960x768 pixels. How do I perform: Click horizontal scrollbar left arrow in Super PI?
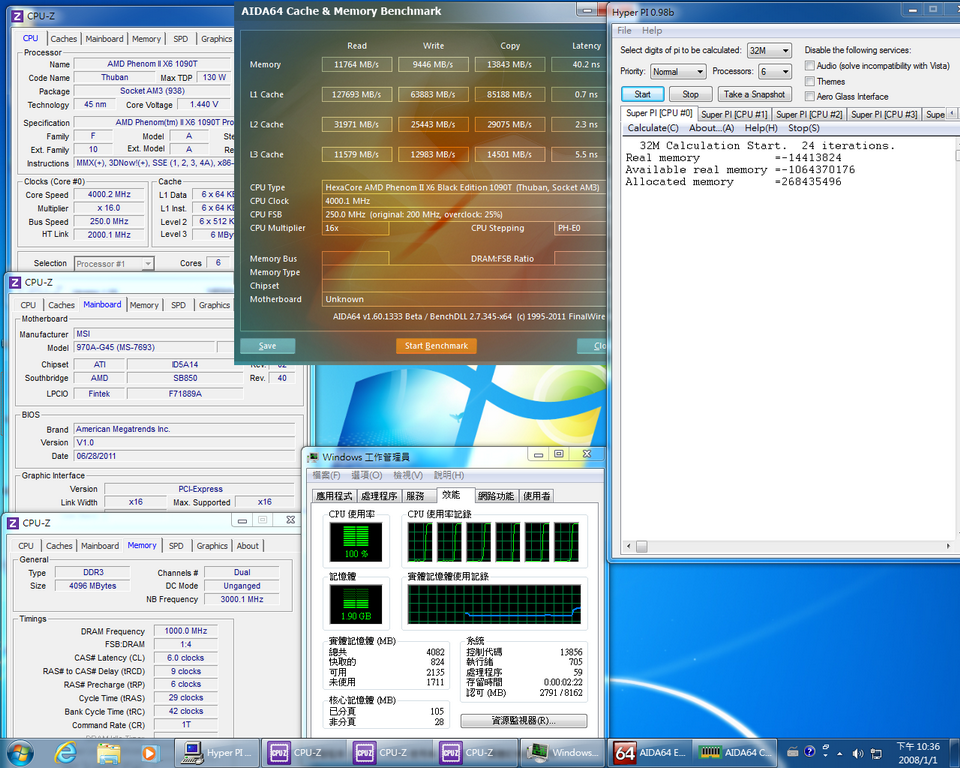(629, 546)
